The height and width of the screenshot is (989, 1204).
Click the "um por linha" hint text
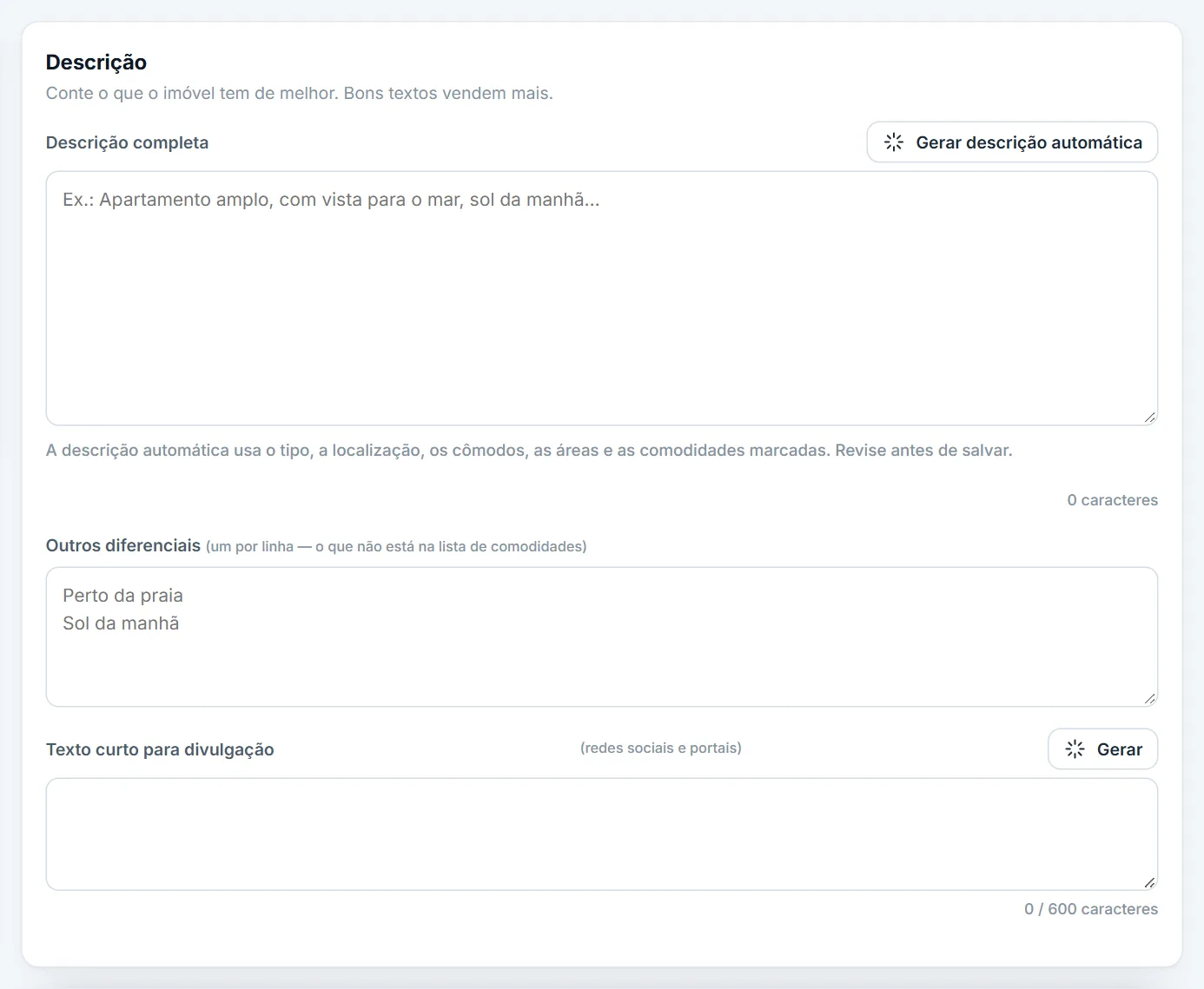(x=396, y=546)
